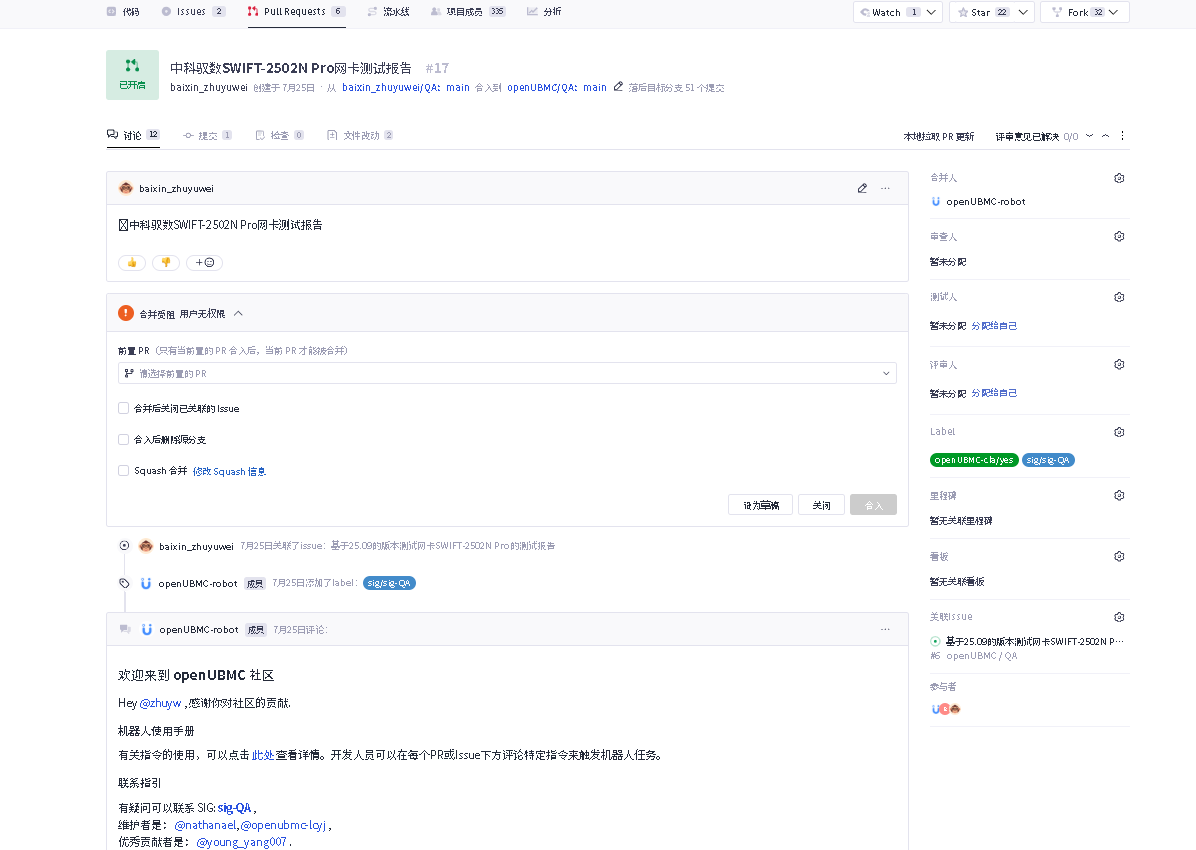Click the 关闭 close PR button

click(x=821, y=505)
